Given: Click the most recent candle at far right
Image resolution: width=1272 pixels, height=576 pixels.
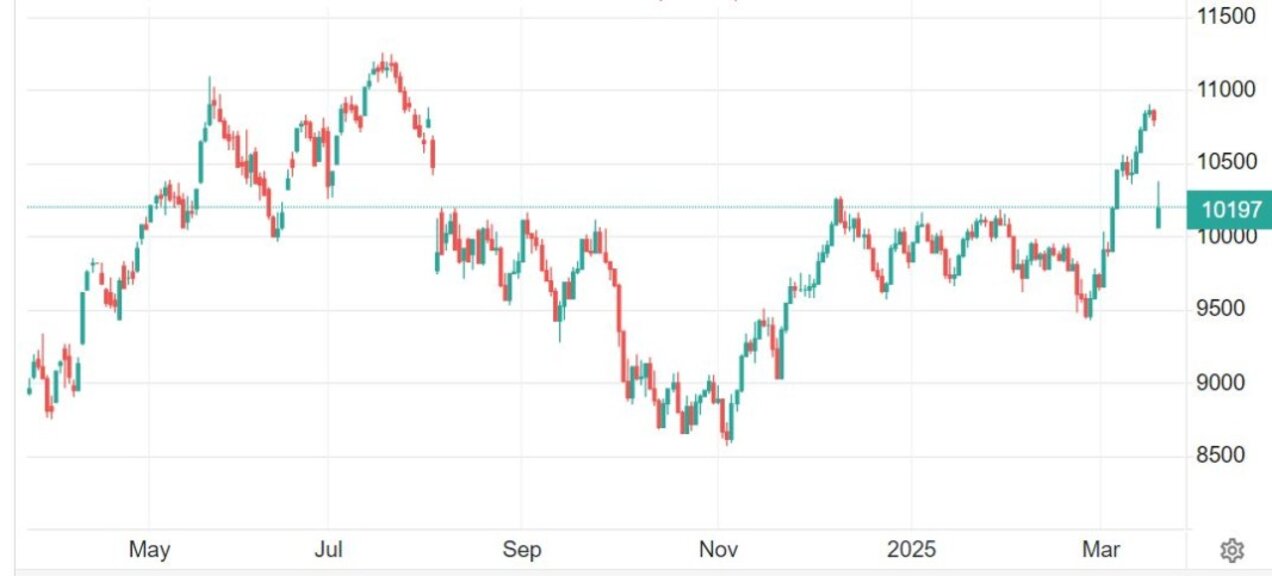Looking at the screenshot, I should click(1158, 216).
